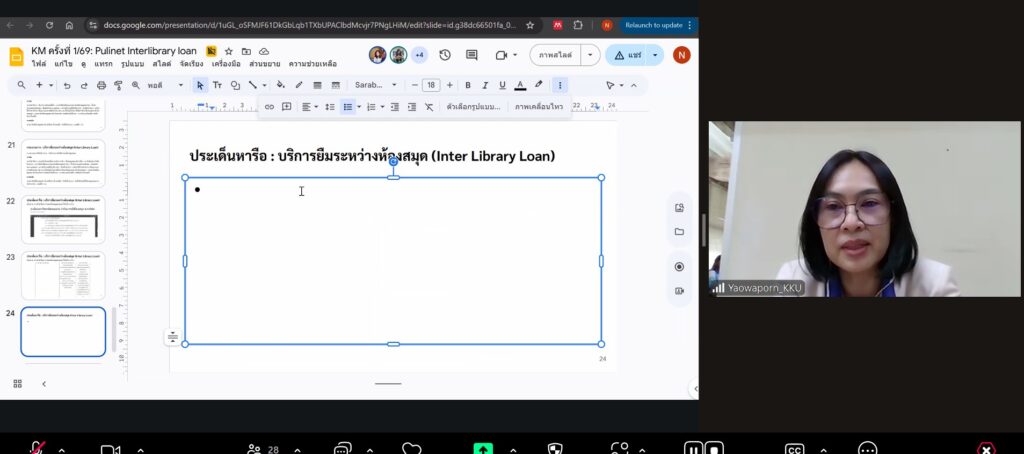1024x454 pixels.
Task: Click the Relaunch to update button
Action: pyautogui.click(x=652, y=25)
